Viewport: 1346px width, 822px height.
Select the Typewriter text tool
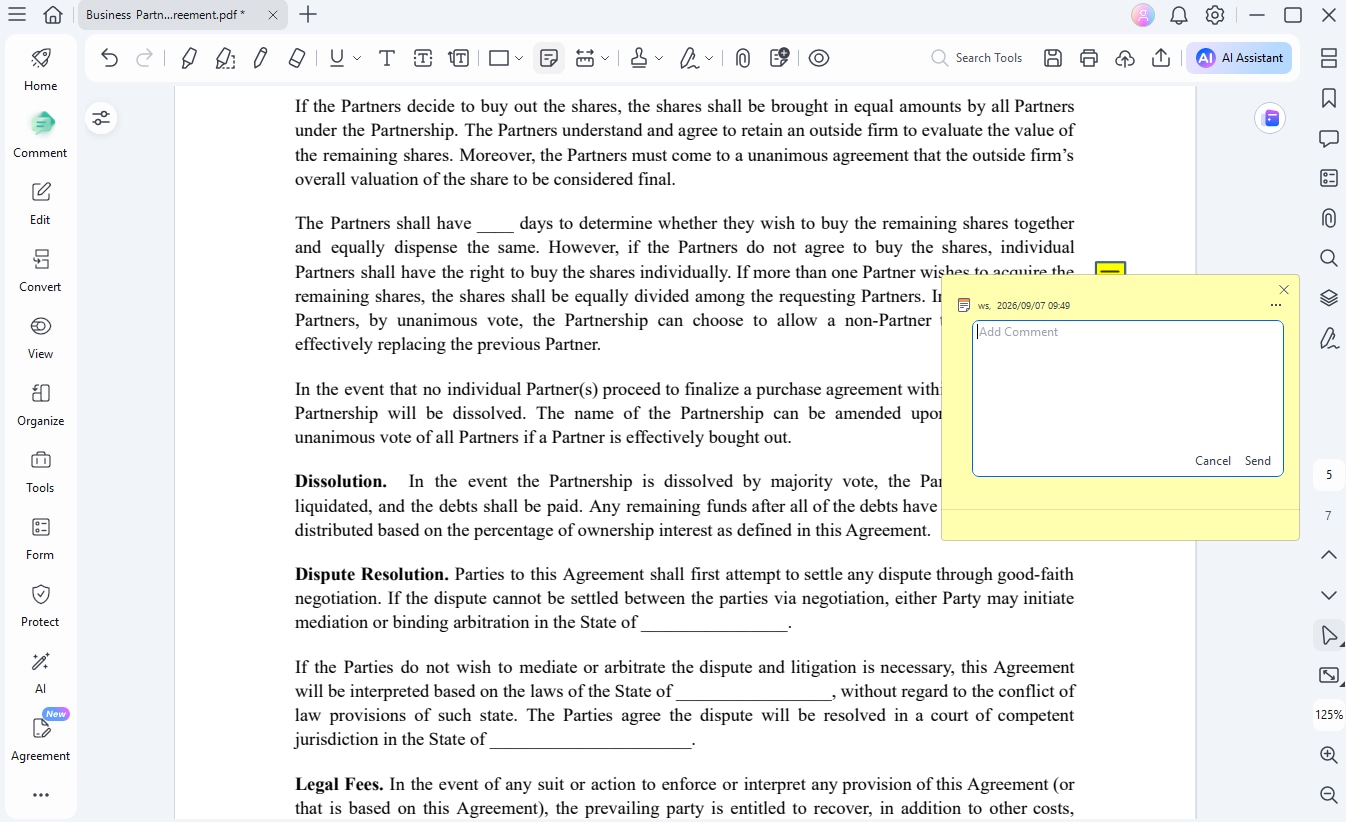386,58
